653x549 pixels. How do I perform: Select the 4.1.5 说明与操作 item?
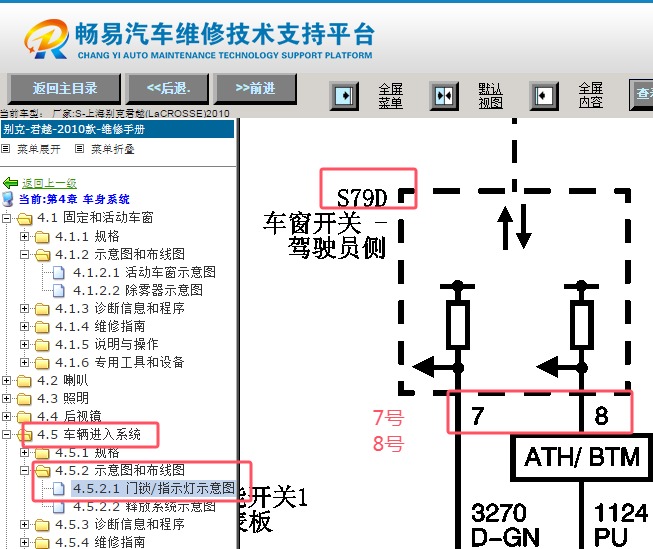pyautogui.click(x=107, y=344)
